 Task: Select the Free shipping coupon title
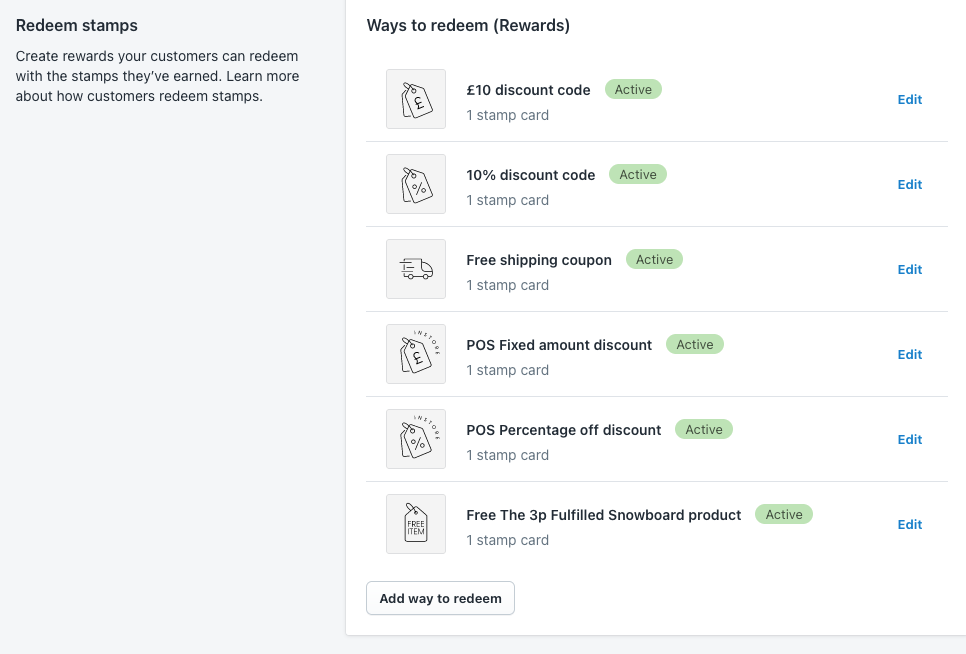tap(539, 260)
